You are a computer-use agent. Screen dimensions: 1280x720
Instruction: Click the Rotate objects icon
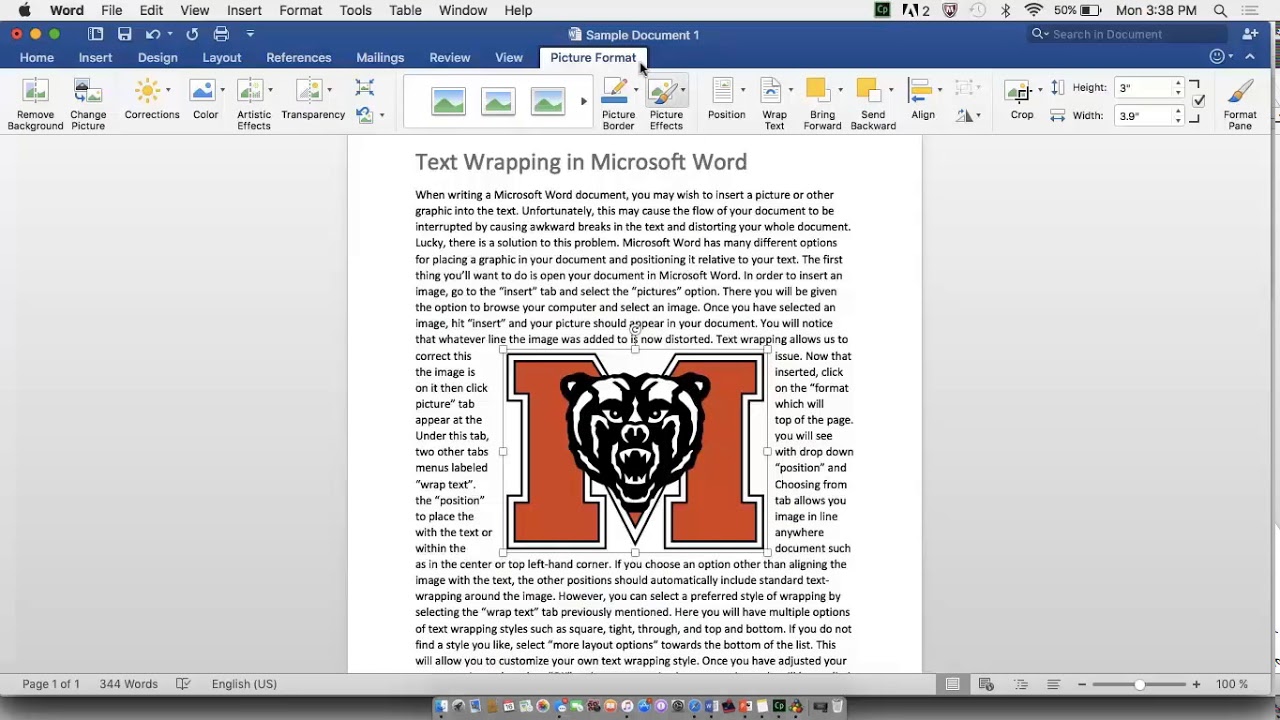[x=964, y=115]
